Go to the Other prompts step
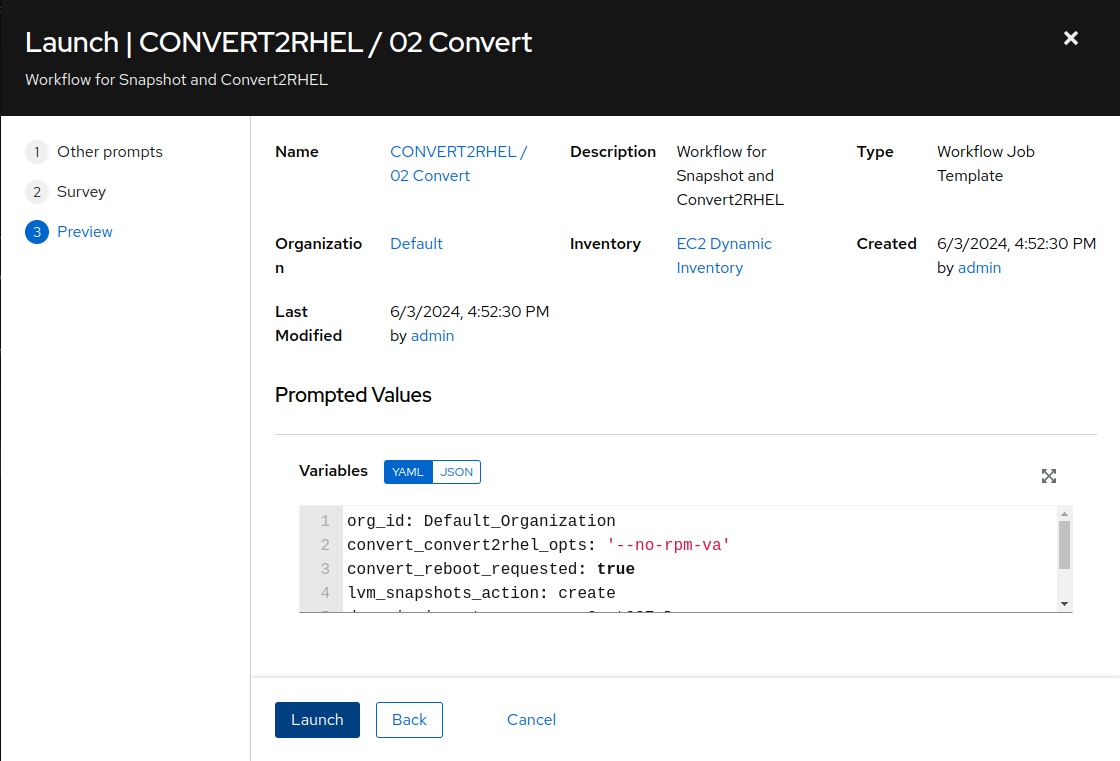The image size is (1120, 761). coord(110,151)
